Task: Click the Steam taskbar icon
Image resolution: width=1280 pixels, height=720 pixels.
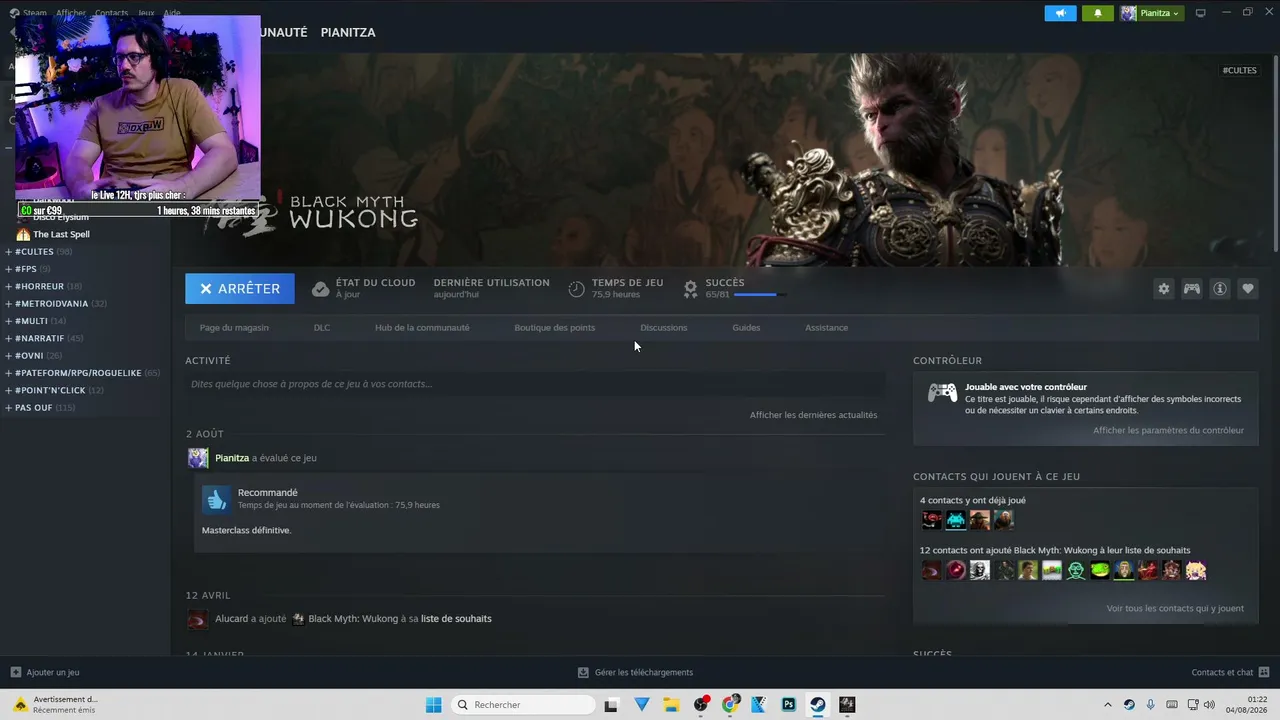Action: tap(818, 705)
